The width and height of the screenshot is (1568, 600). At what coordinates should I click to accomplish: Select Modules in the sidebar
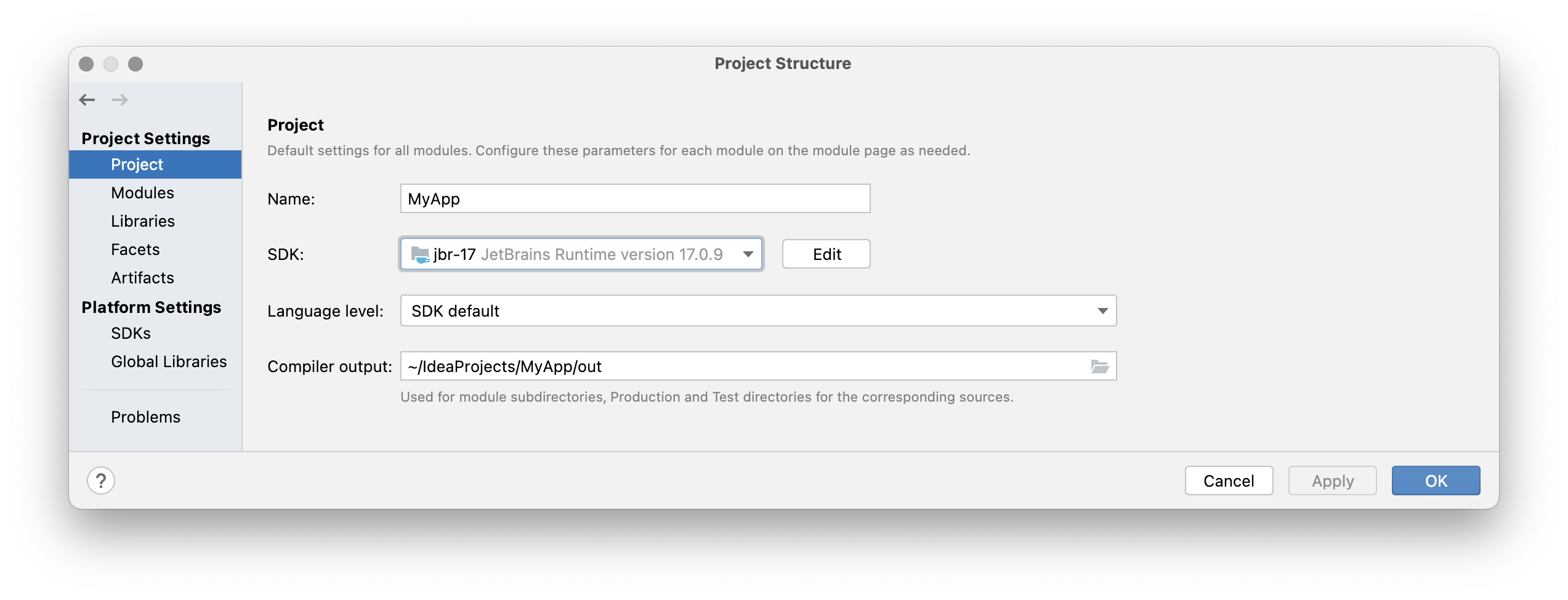tap(142, 192)
